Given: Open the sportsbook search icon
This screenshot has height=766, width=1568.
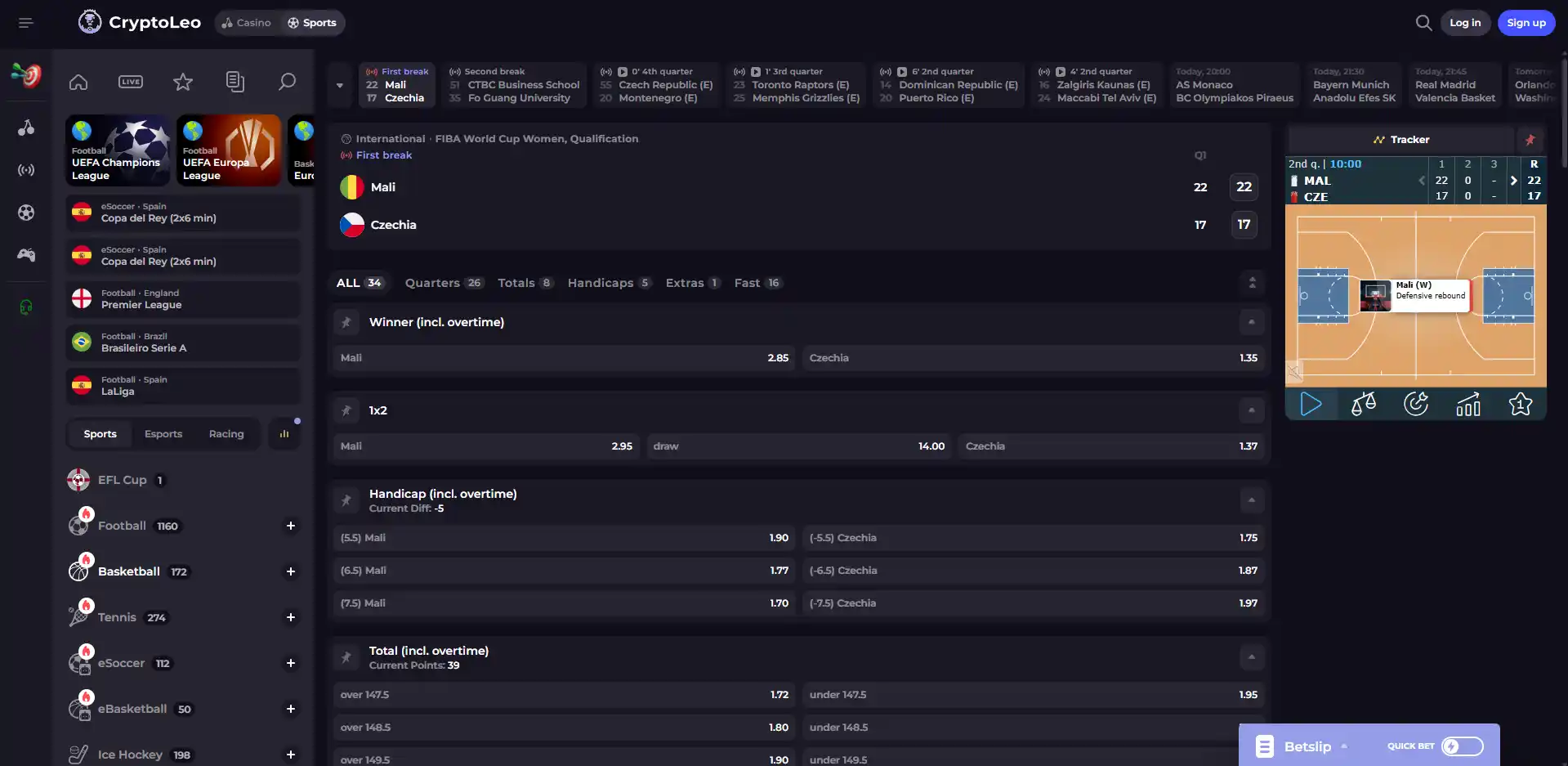Looking at the screenshot, I should tap(287, 82).
